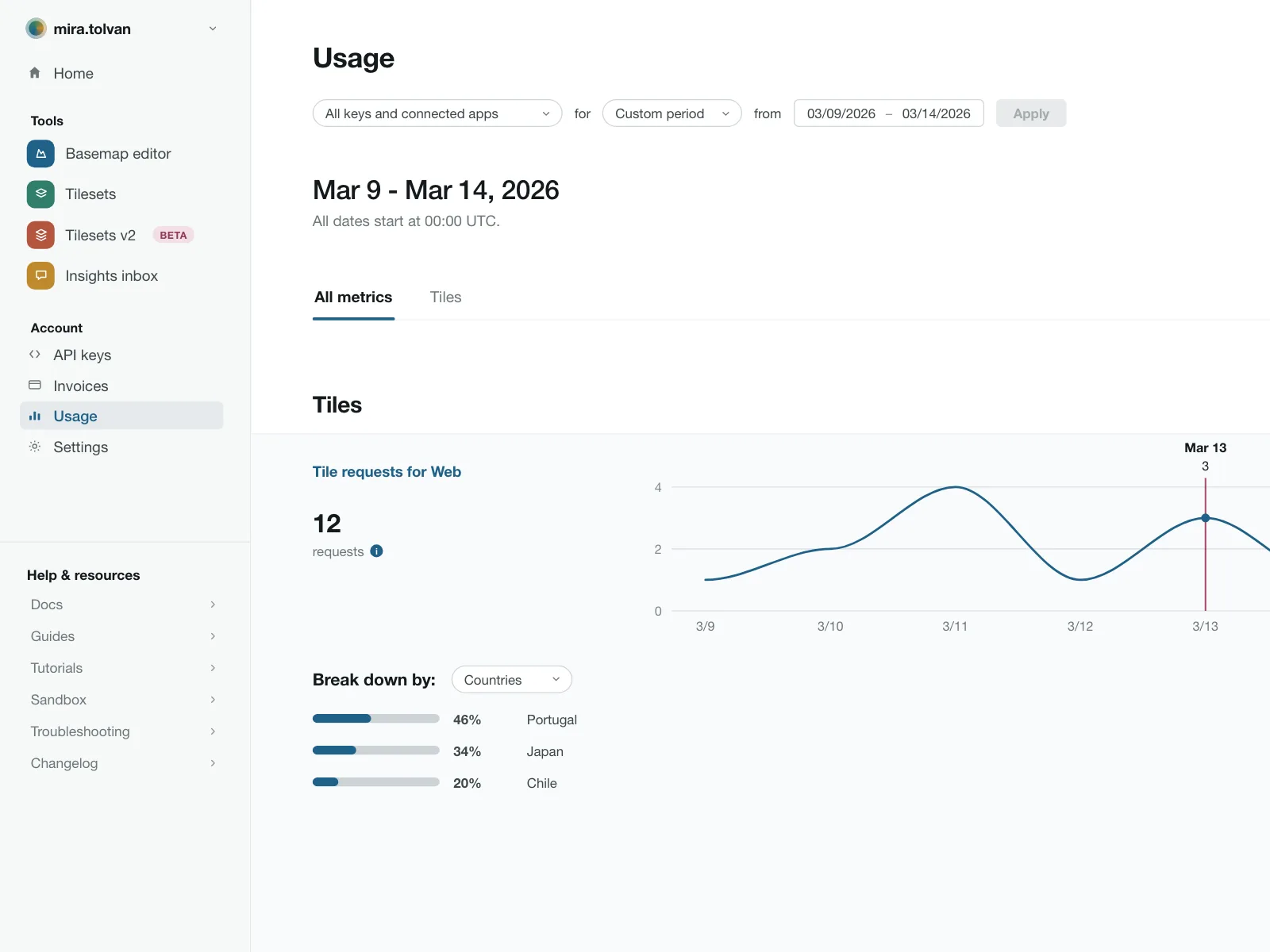The height and width of the screenshot is (952, 1270).
Task: Click the 3/11 x-axis date label
Action: 955,627
